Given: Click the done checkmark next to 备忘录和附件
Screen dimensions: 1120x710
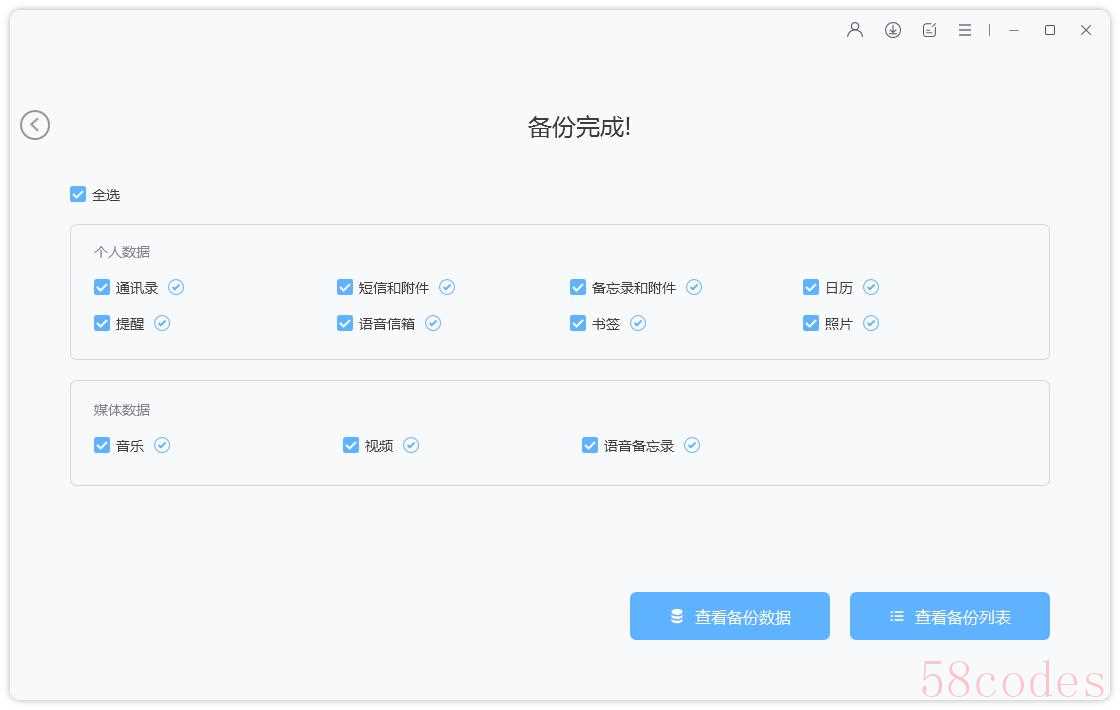Looking at the screenshot, I should 694,287.
